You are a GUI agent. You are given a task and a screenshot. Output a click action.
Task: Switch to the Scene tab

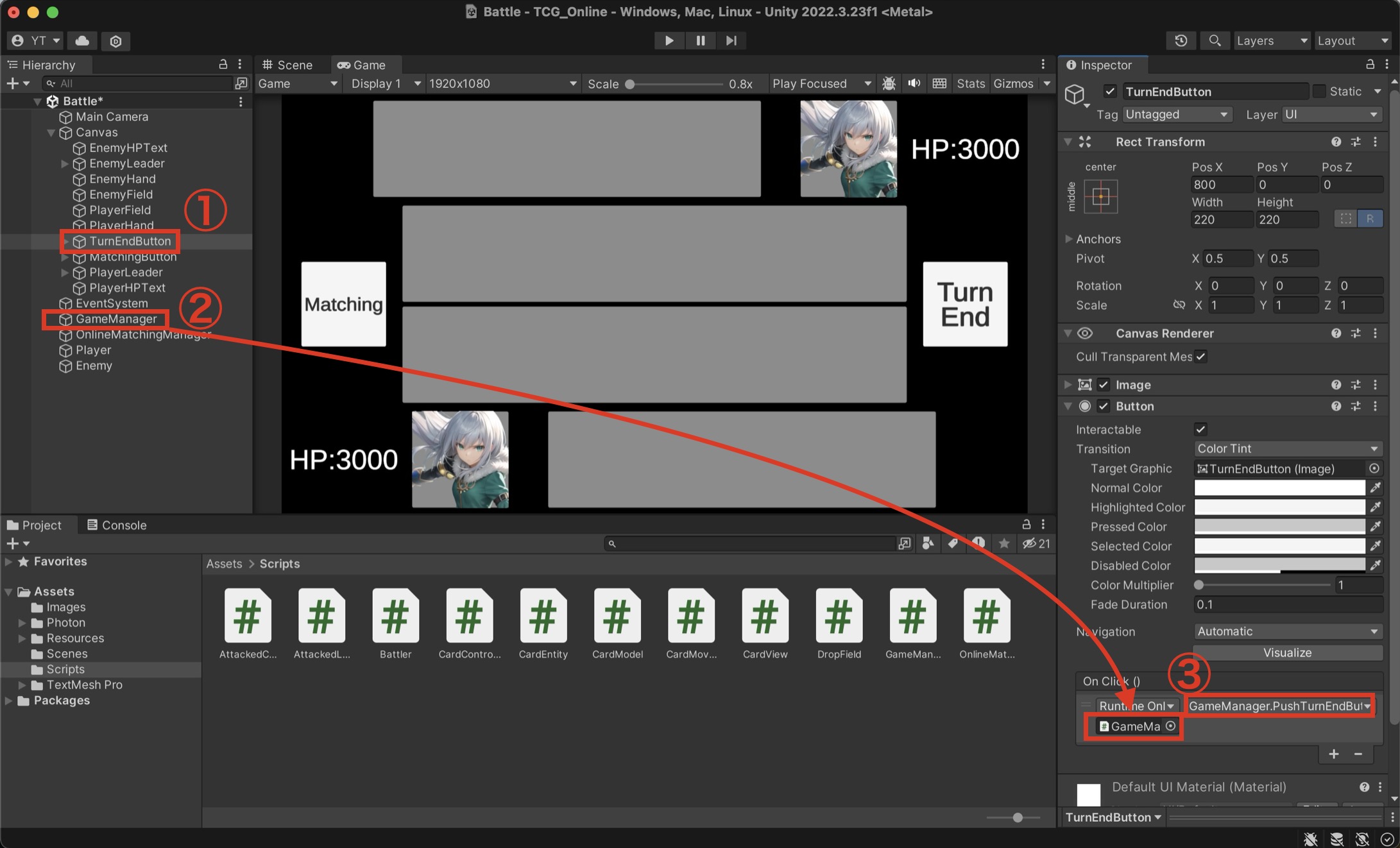(288, 65)
